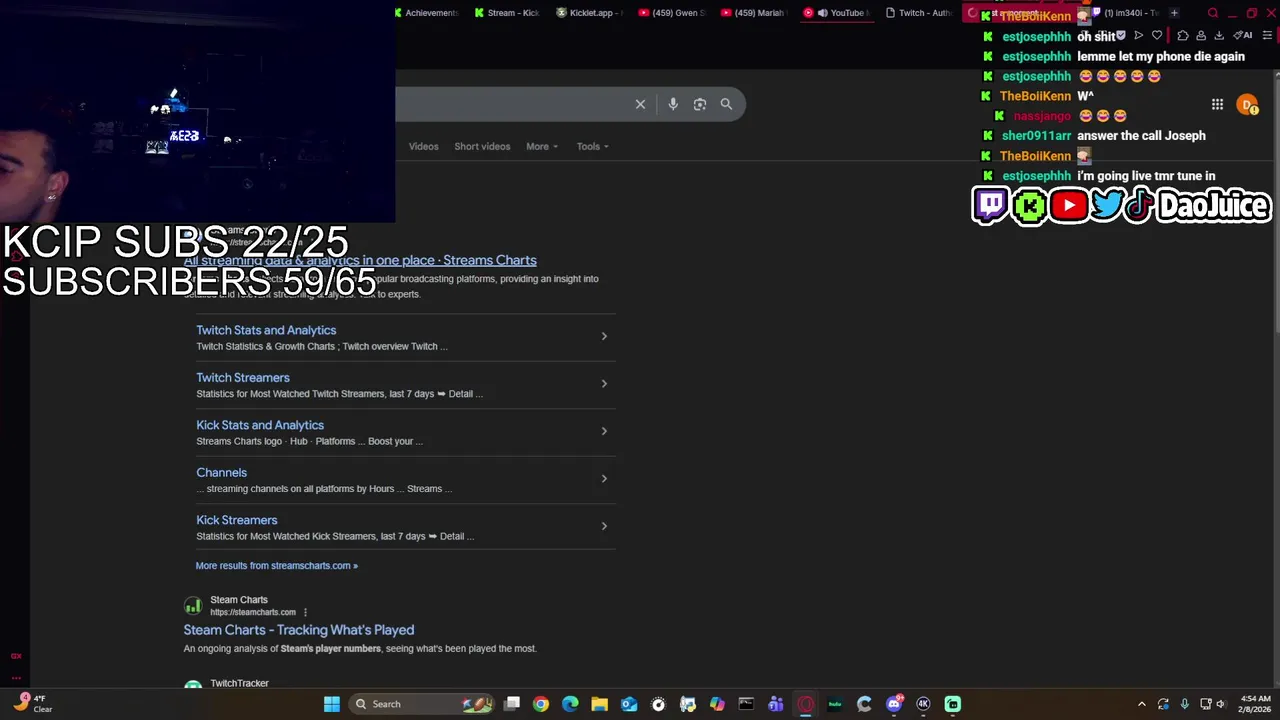Expand the Kick Stats and Analytics arrow
The image size is (1280, 720).
(x=604, y=431)
